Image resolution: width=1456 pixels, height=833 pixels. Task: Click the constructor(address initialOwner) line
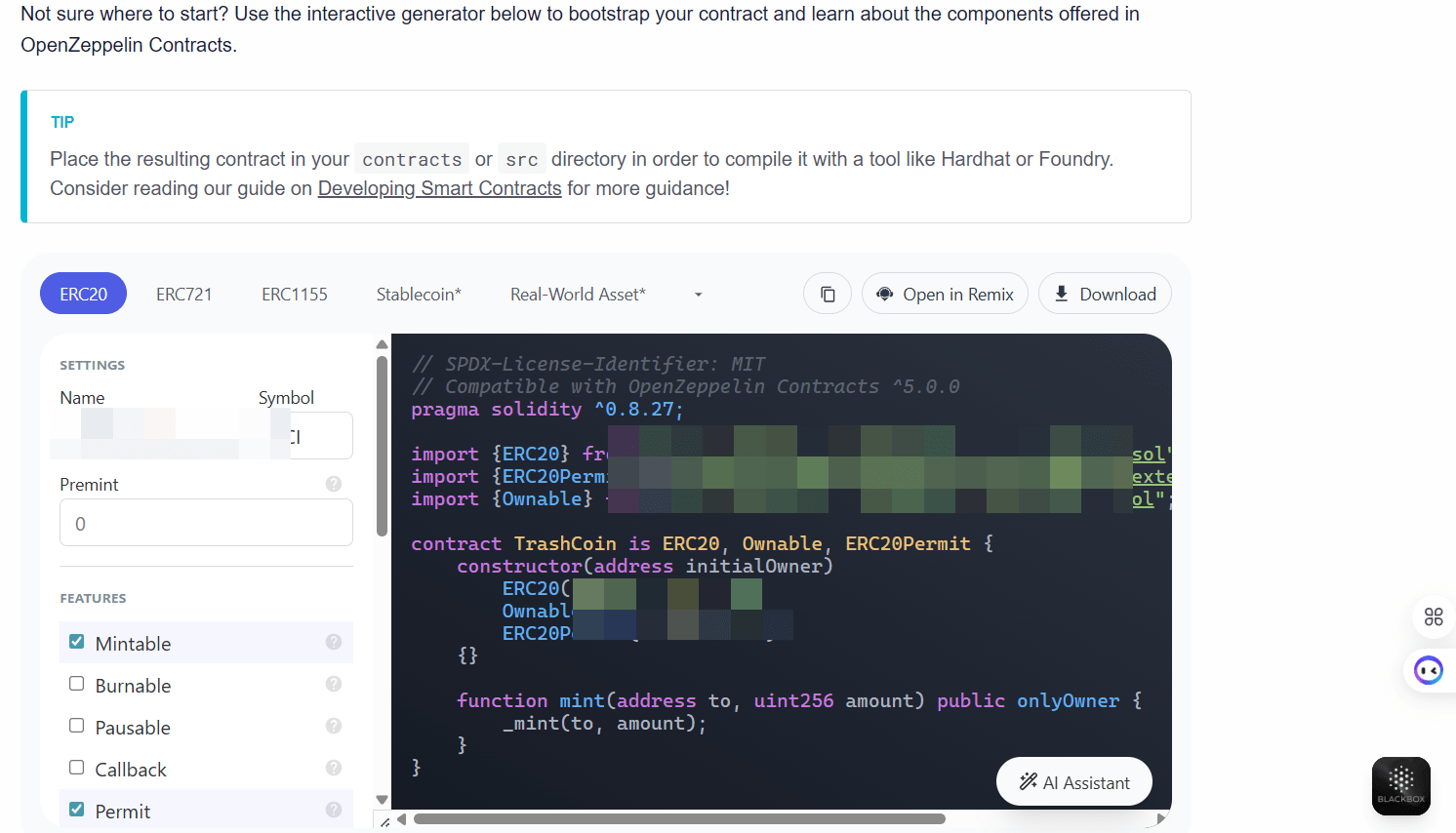pos(645,566)
